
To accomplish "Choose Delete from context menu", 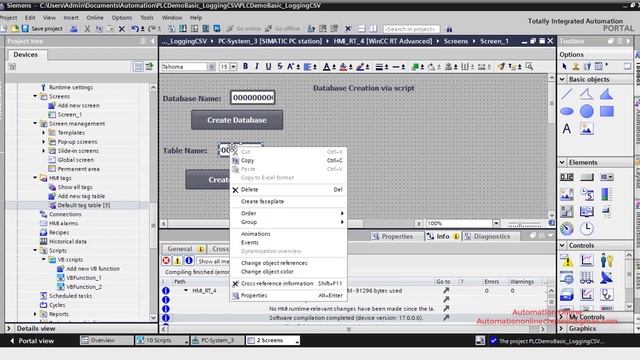I will [x=288, y=189].
